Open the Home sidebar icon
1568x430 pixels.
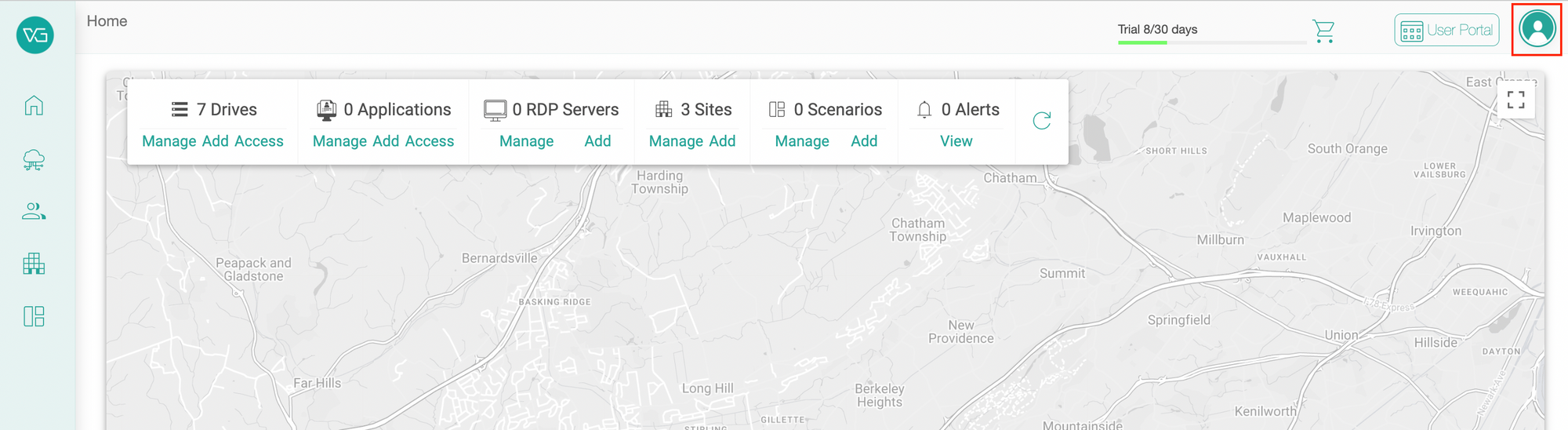[x=34, y=105]
